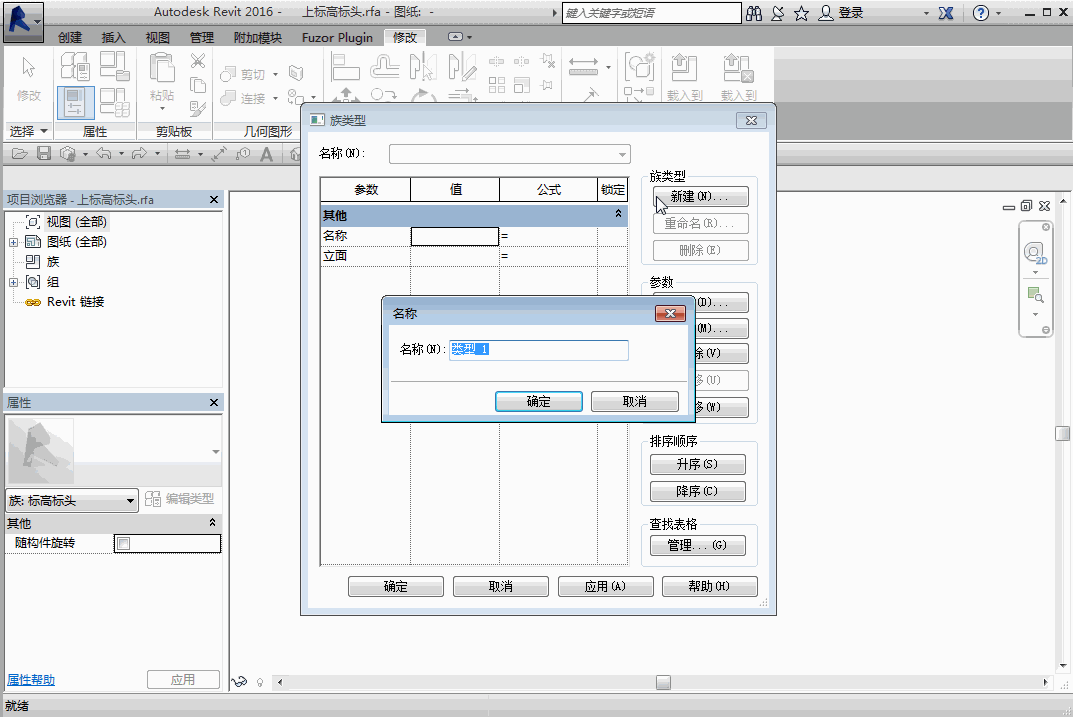This screenshot has height=717, width=1073.
Task: Click the 2D steering wheel navigation icon
Action: pyautogui.click(x=1036, y=252)
